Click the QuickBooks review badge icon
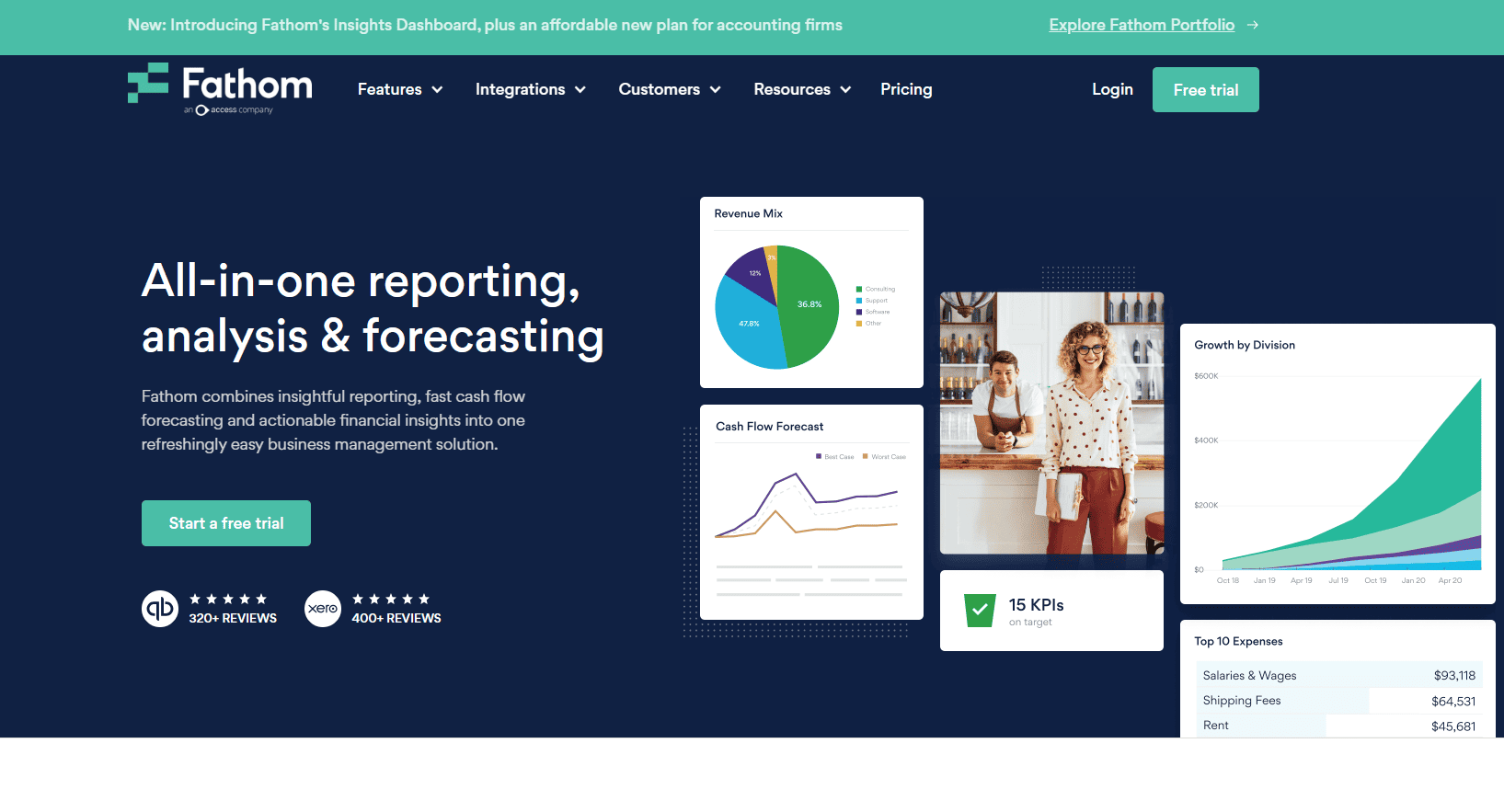This screenshot has height=812, width=1504. click(160, 609)
